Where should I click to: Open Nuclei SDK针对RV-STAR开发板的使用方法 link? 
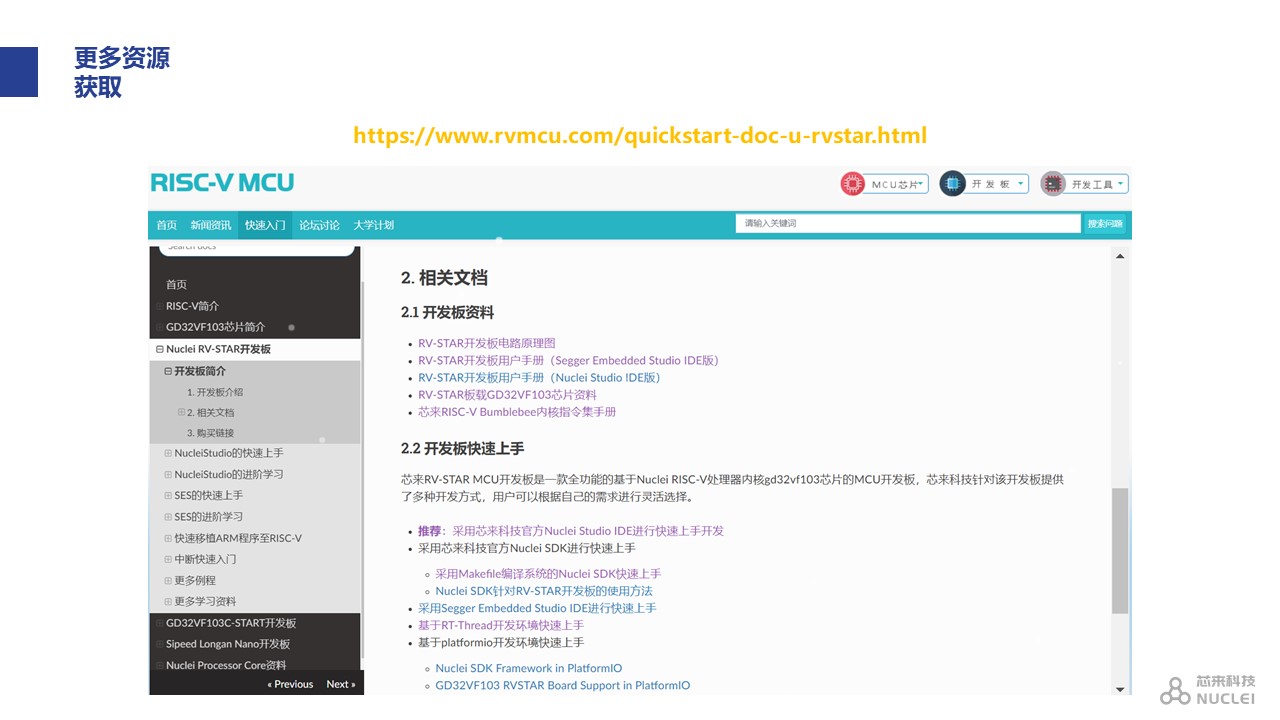pos(544,591)
